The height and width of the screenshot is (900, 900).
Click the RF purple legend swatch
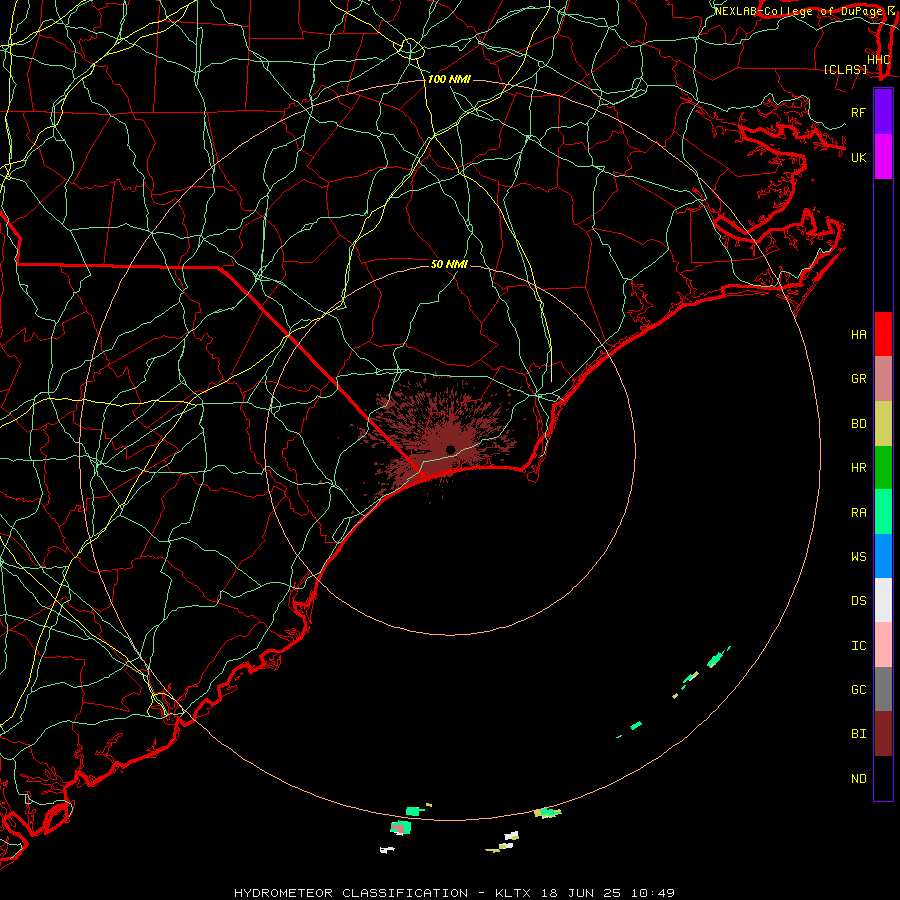point(883,111)
